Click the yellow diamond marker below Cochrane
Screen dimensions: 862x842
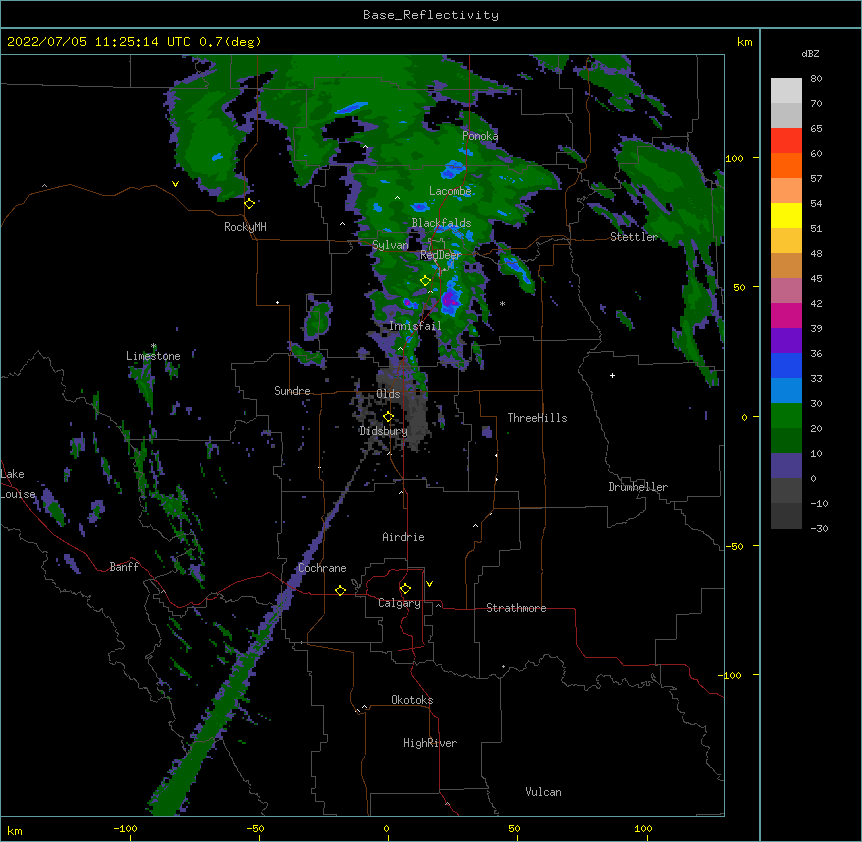click(x=340, y=590)
